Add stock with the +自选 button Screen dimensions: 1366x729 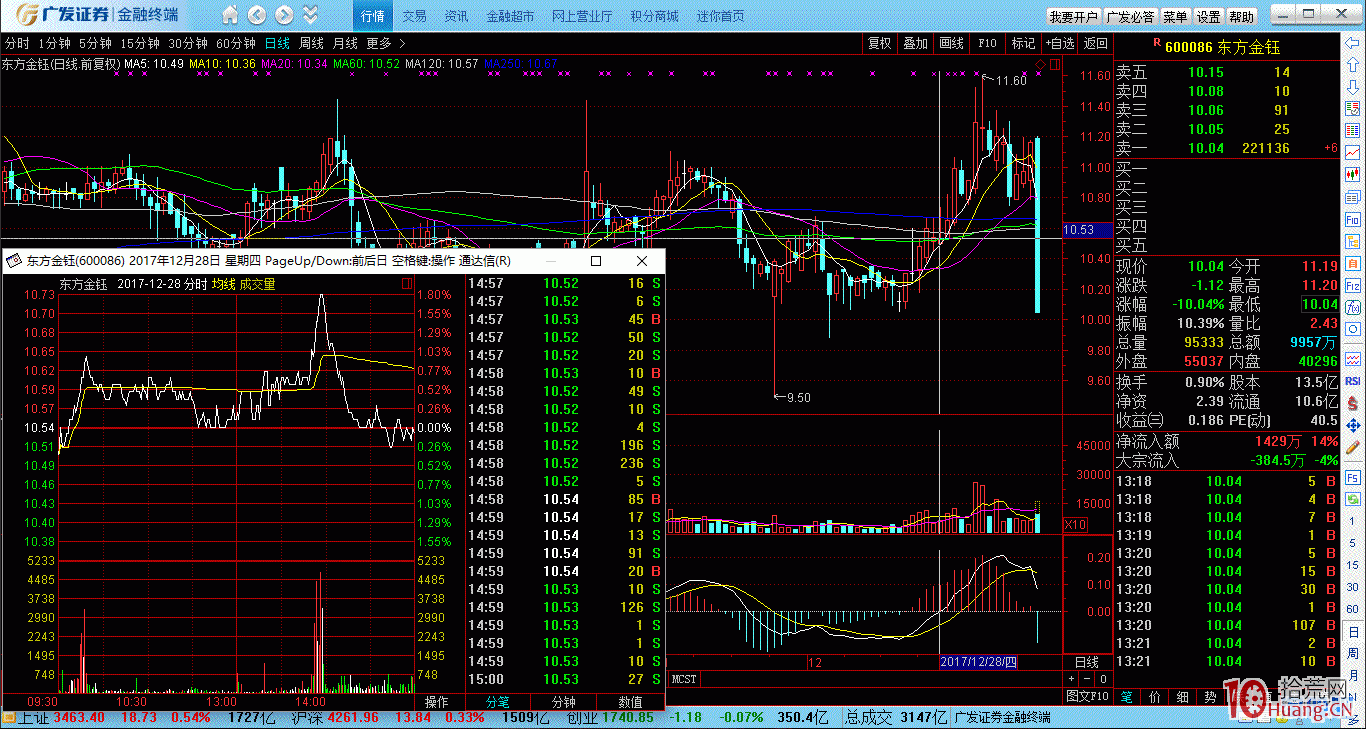[x=1059, y=43]
